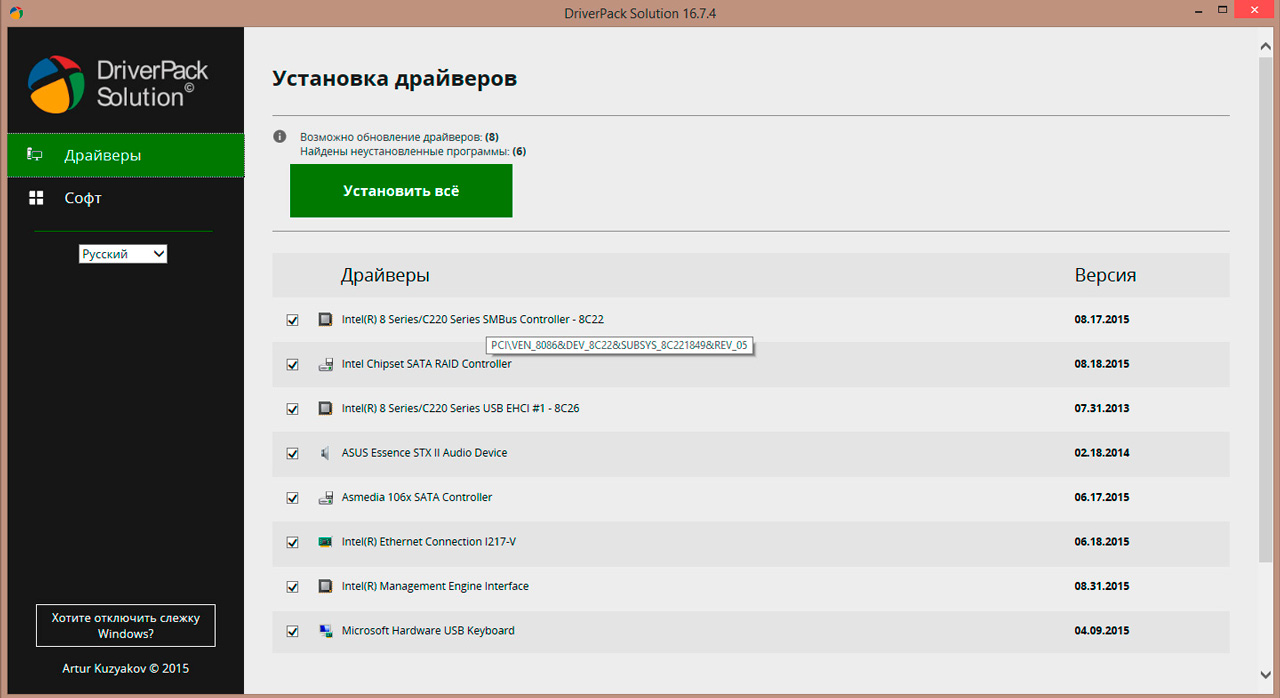Click the Microsoft USB Keyboard device icon
The height and width of the screenshot is (698, 1280).
point(325,631)
